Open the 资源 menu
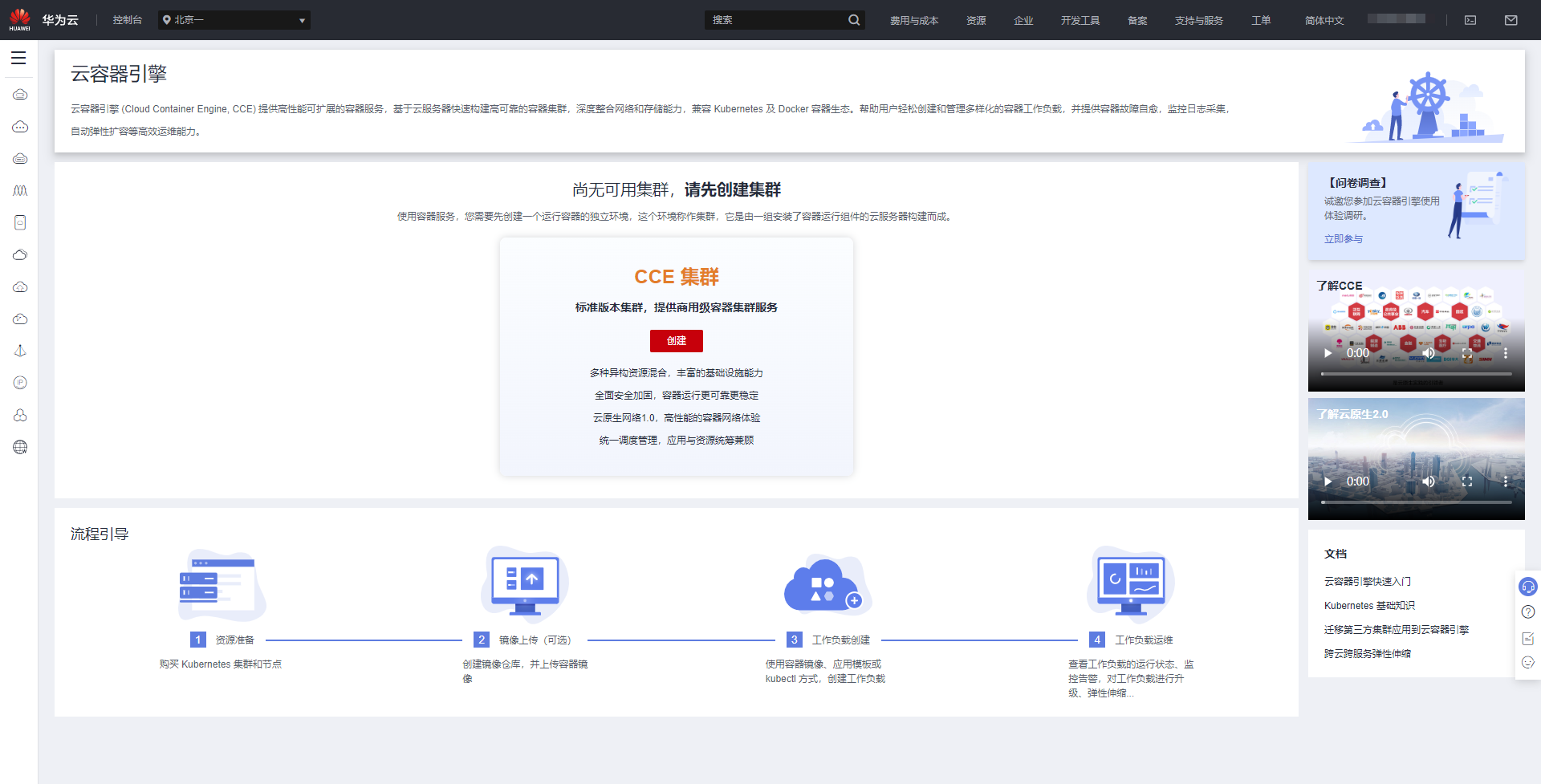This screenshot has width=1541, height=784. [976, 20]
